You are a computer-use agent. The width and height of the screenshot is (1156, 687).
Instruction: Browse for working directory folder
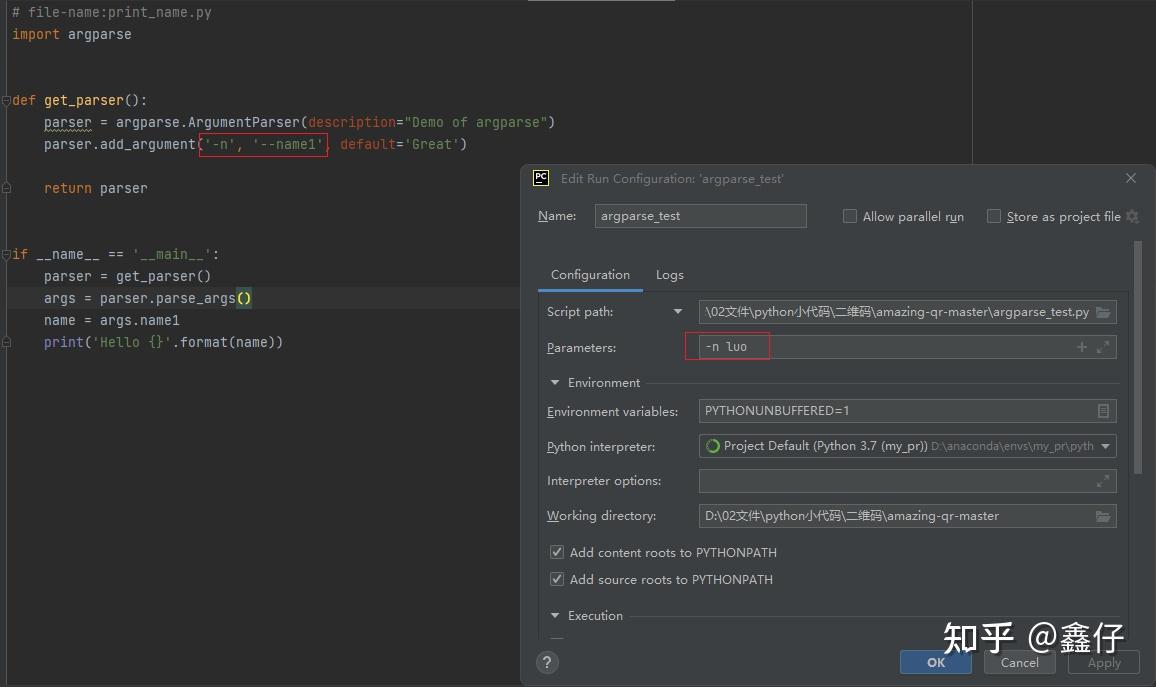(1103, 516)
